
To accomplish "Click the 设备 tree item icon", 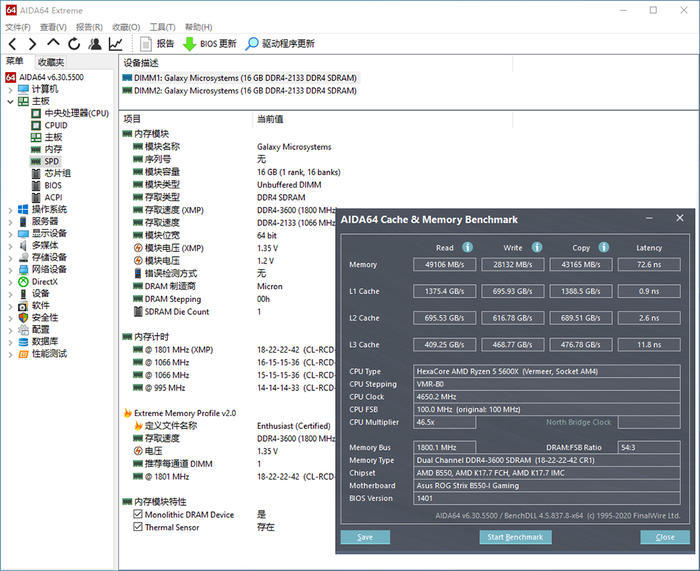I will coord(23,294).
